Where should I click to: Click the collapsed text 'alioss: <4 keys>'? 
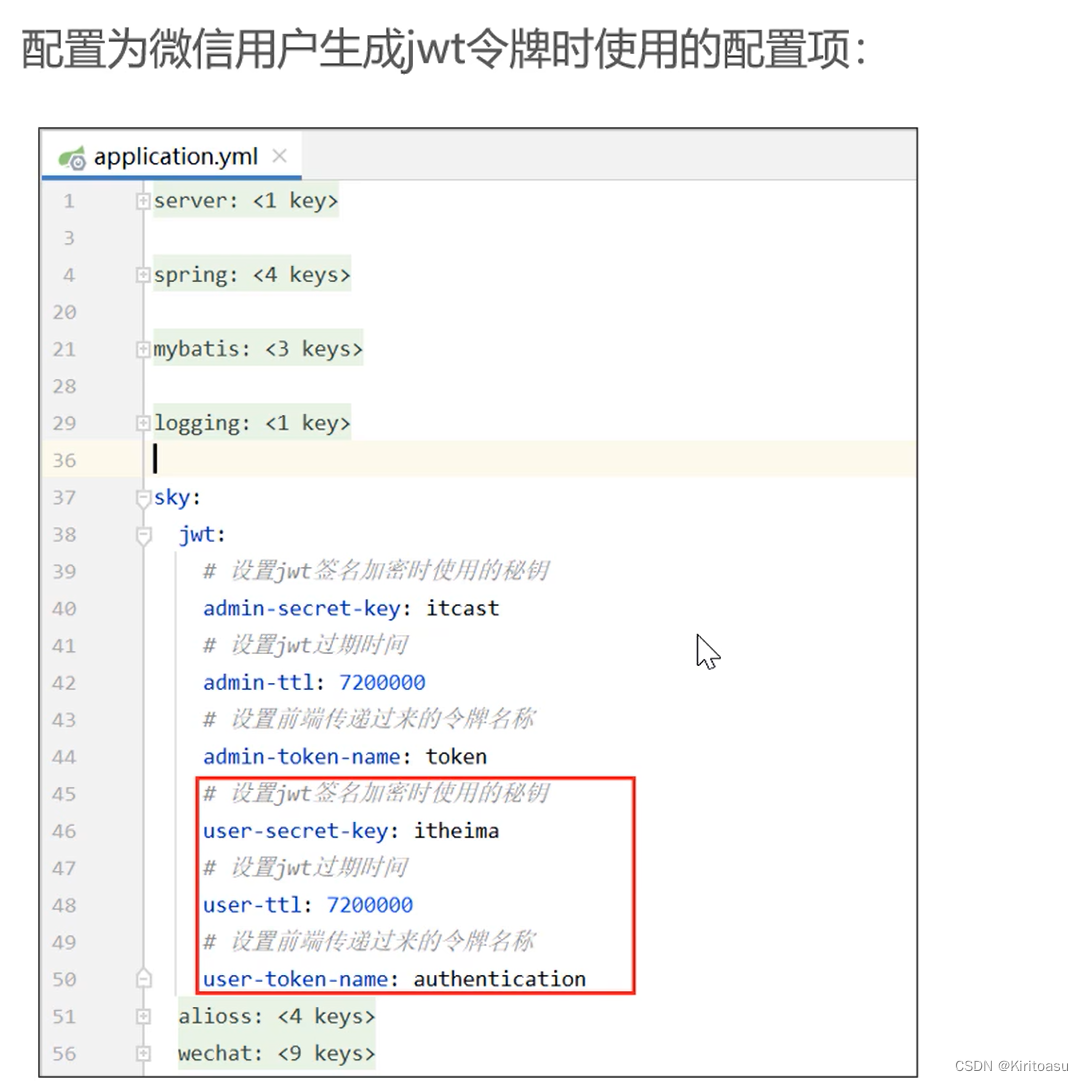click(277, 1016)
